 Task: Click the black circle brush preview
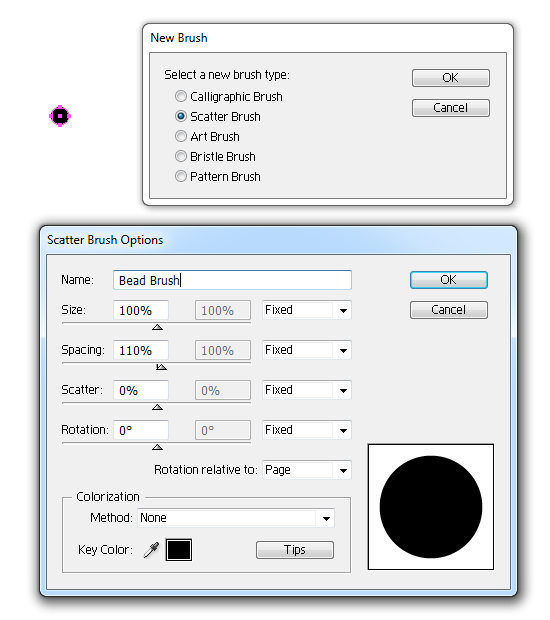(431, 507)
